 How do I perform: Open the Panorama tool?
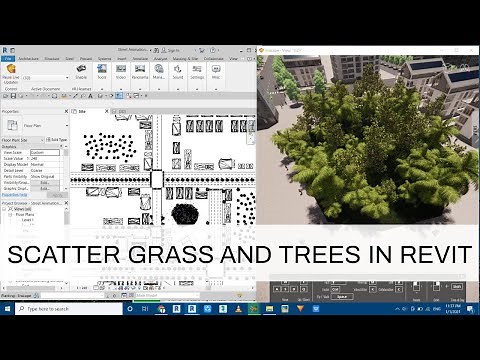[x=140, y=69]
